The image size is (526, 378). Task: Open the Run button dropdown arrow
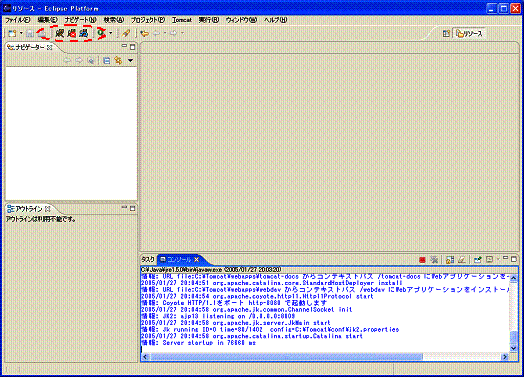(x=111, y=33)
